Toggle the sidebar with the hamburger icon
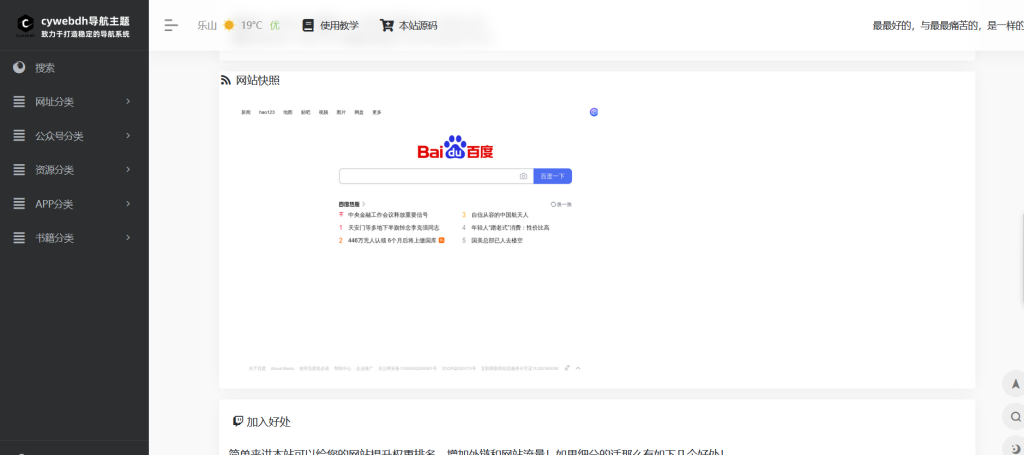 coord(171,25)
